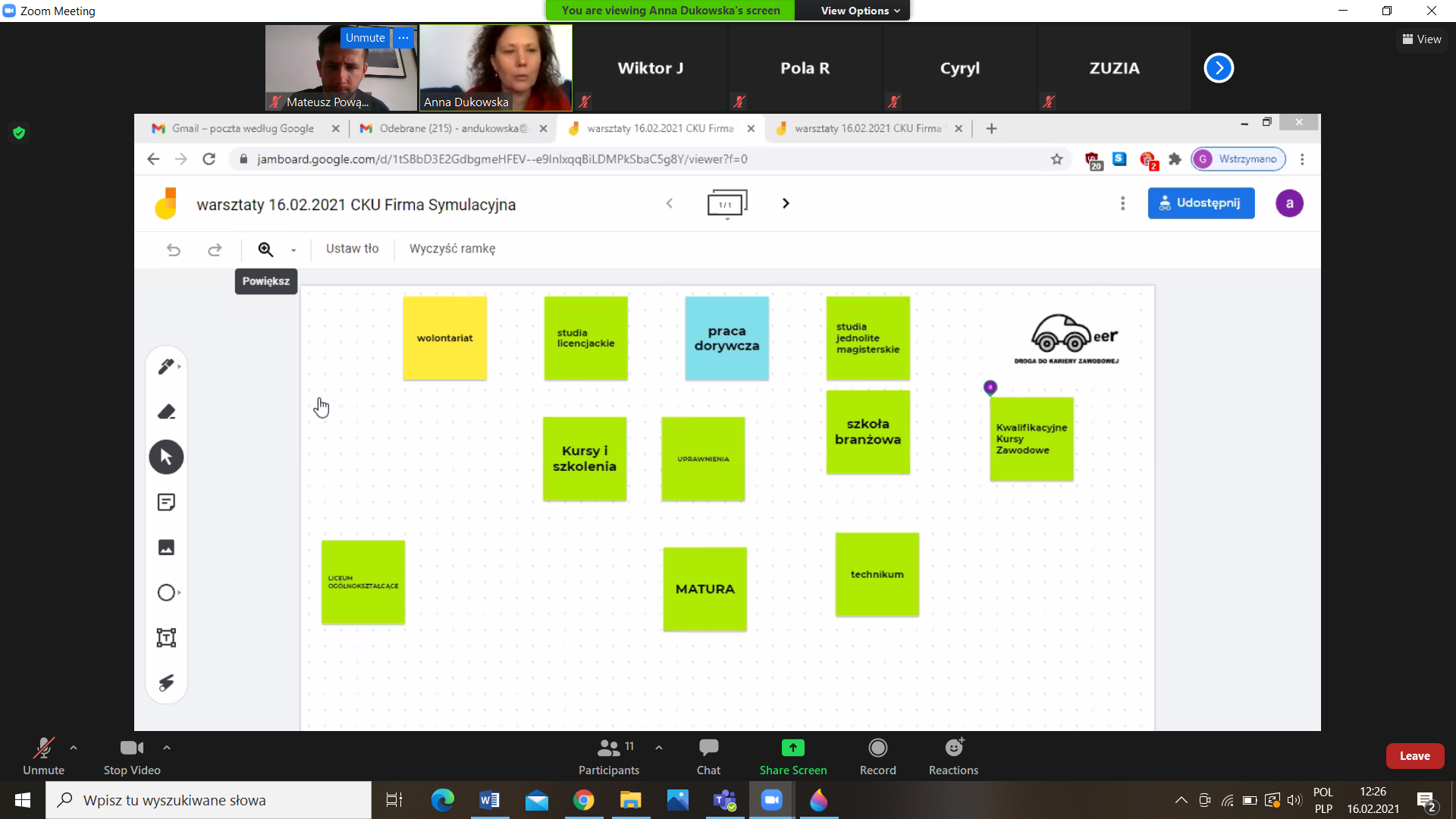This screenshot has height=819, width=1456.
Task: Select the eraser tool in Jamboard
Action: click(x=166, y=412)
